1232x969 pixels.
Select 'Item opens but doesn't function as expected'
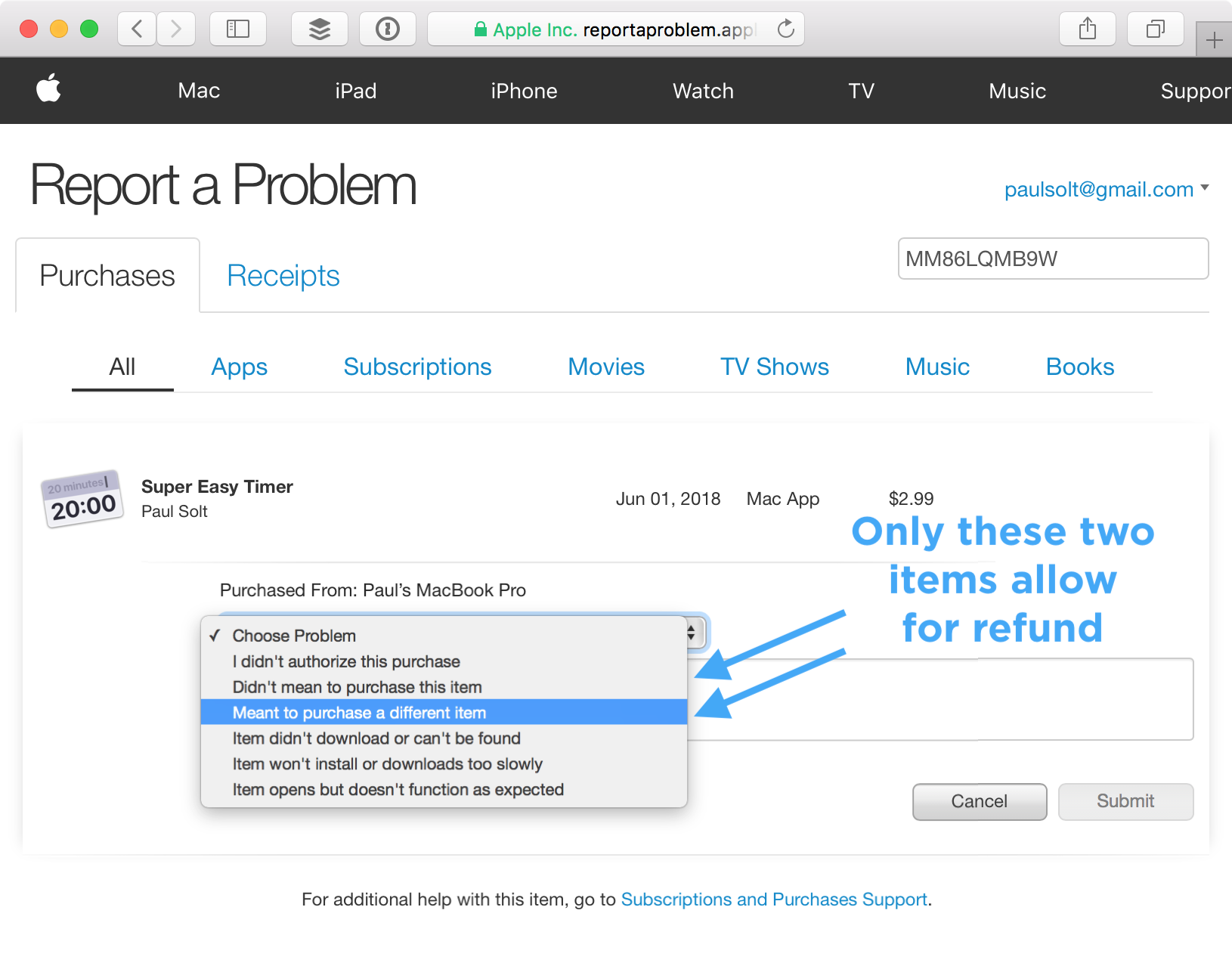444,790
